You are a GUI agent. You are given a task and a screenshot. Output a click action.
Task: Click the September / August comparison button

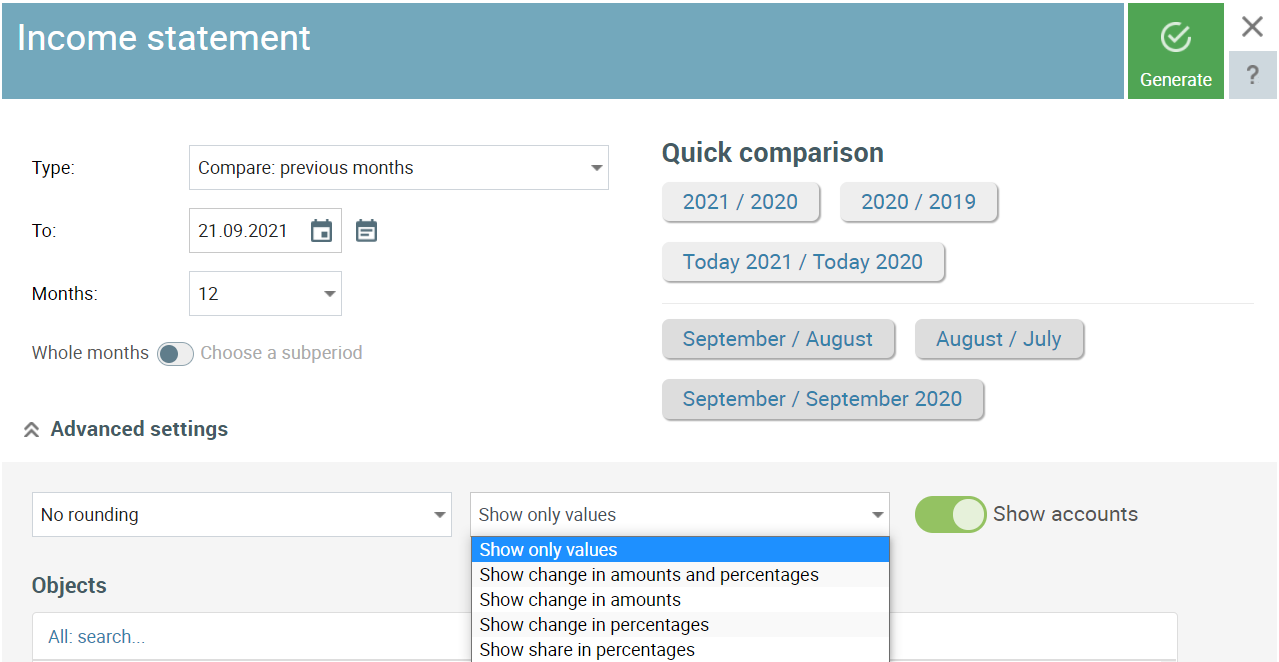[777, 339]
